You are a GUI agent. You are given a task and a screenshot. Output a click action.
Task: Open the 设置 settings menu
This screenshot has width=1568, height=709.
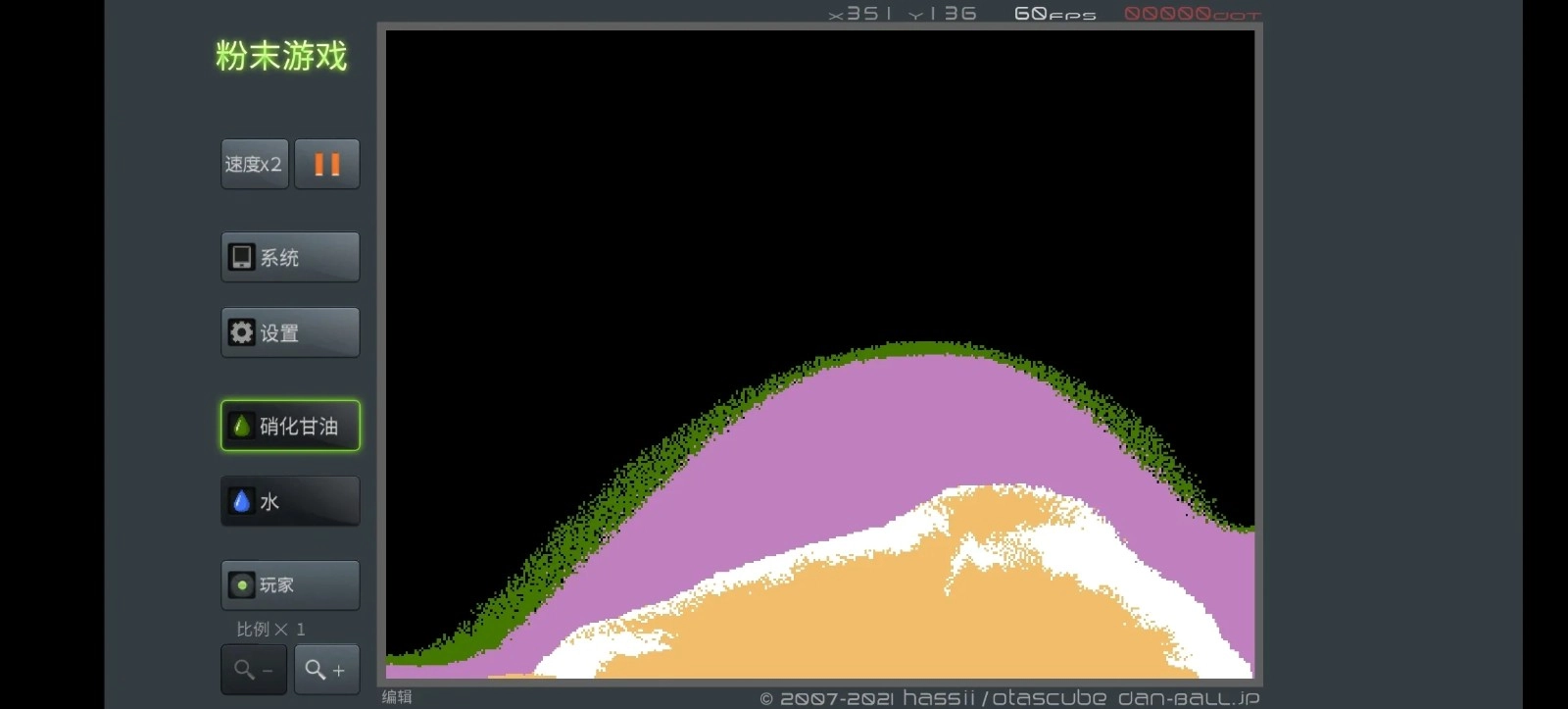(x=290, y=332)
